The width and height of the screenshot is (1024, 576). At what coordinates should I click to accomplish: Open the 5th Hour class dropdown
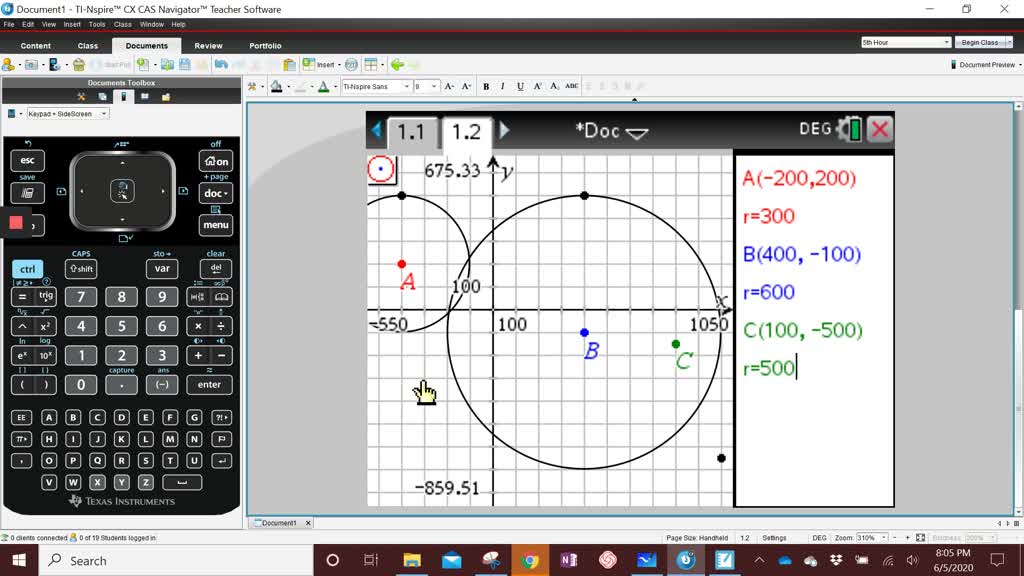click(905, 42)
